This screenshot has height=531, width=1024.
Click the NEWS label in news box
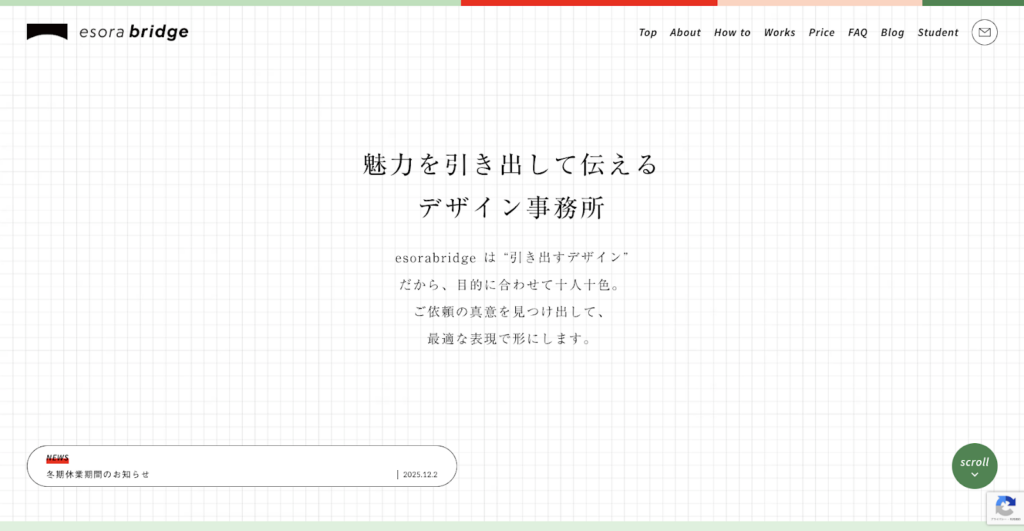(x=57, y=458)
